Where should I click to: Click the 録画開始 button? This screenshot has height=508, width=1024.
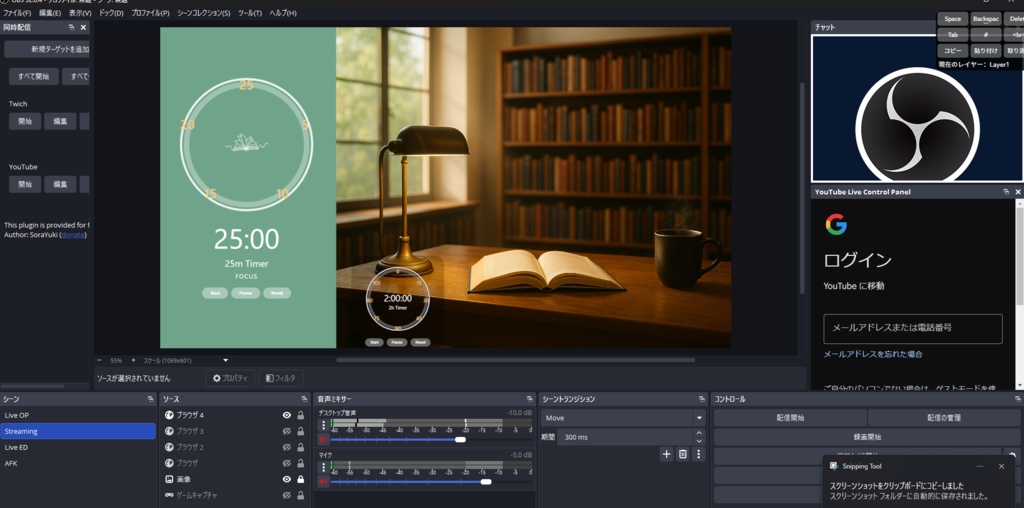(x=867, y=437)
